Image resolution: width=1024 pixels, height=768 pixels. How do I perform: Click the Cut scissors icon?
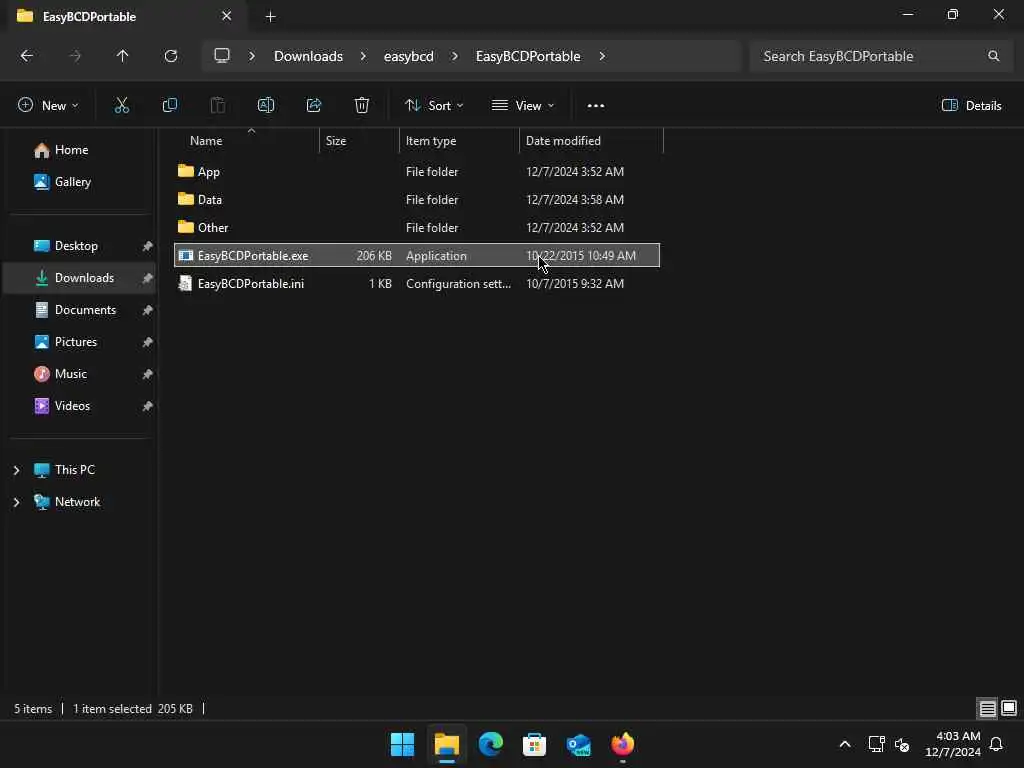pyautogui.click(x=121, y=105)
